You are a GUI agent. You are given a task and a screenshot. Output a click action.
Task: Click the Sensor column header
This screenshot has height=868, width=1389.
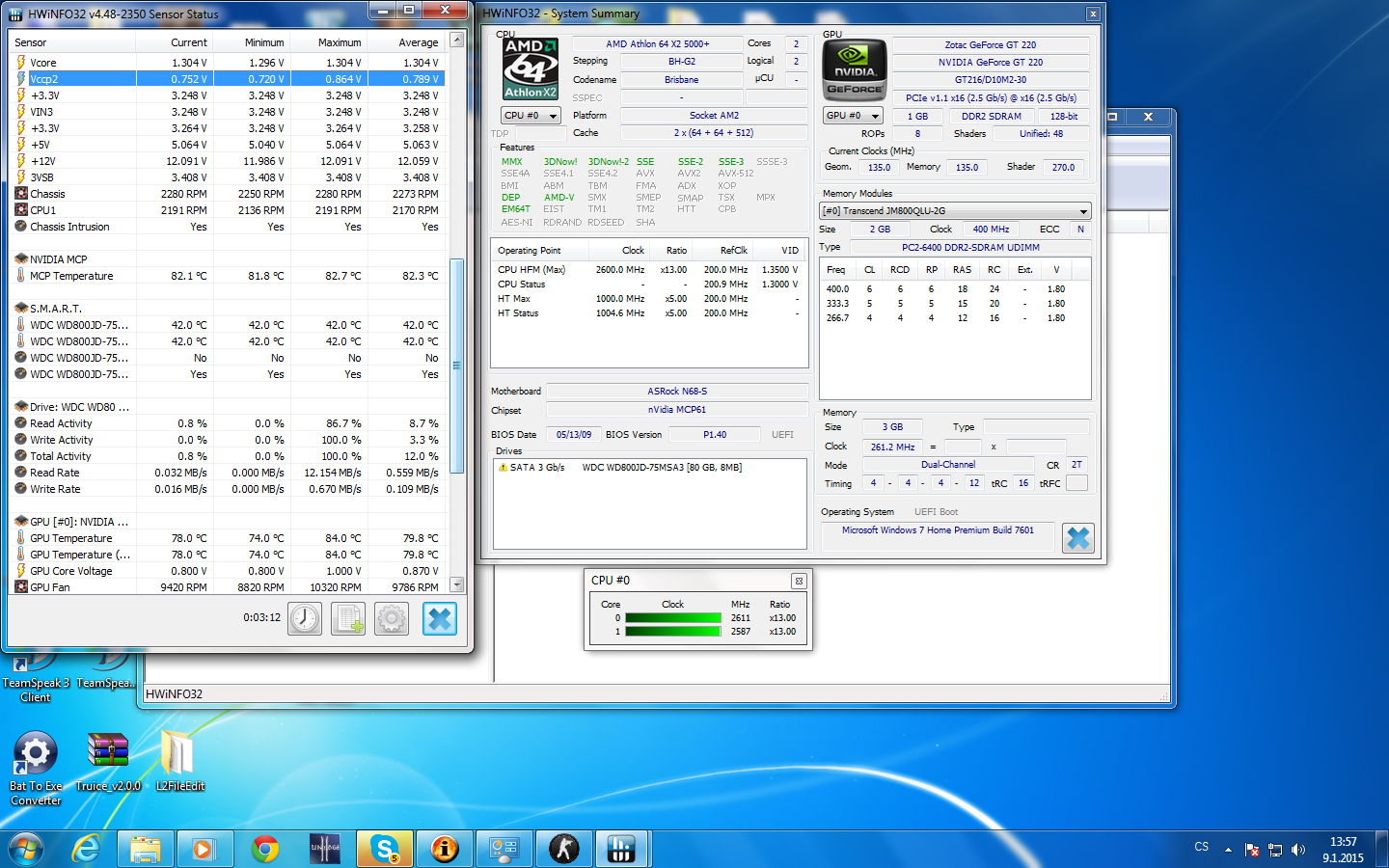72,42
